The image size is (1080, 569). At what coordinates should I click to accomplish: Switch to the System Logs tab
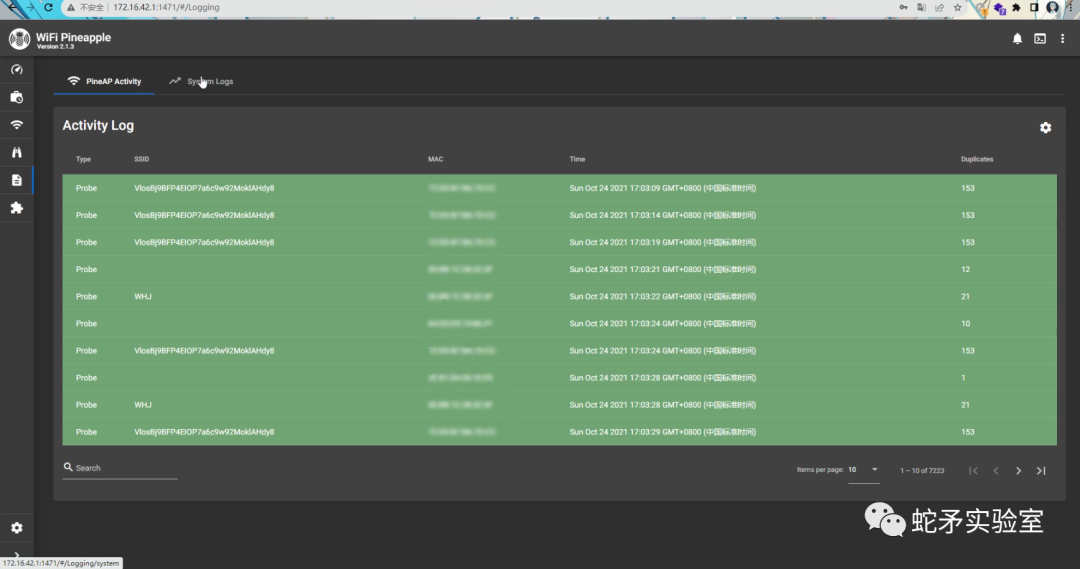pyautogui.click(x=201, y=81)
